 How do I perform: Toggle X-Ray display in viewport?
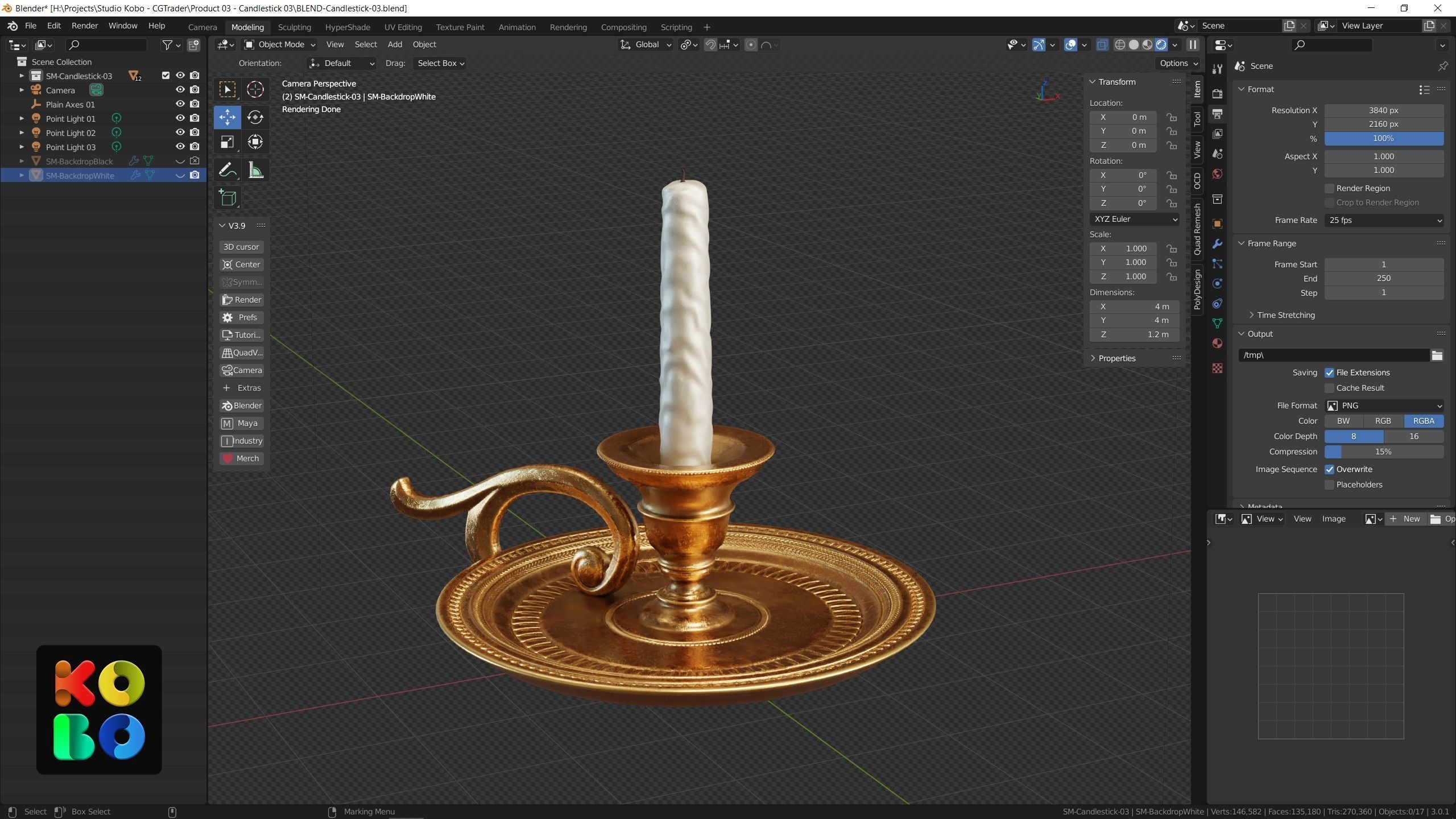click(1102, 45)
